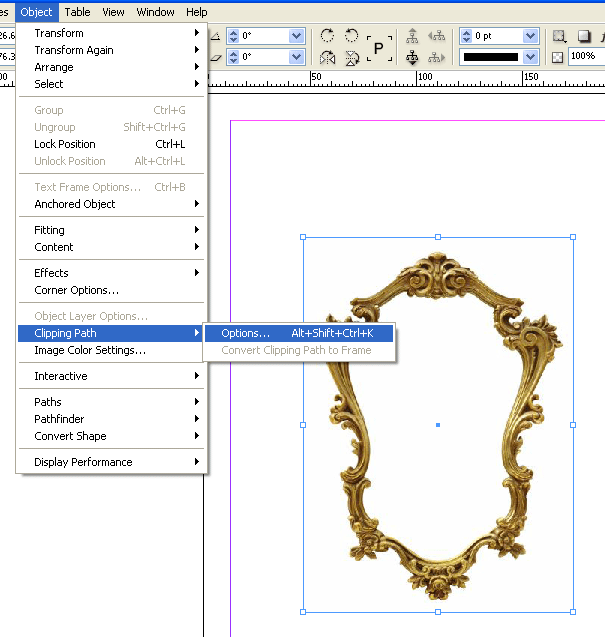Image resolution: width=605 pixels, height=637 pixels.
Task: Expand the Display Performance submenu
Action: [x=111, y=462]
